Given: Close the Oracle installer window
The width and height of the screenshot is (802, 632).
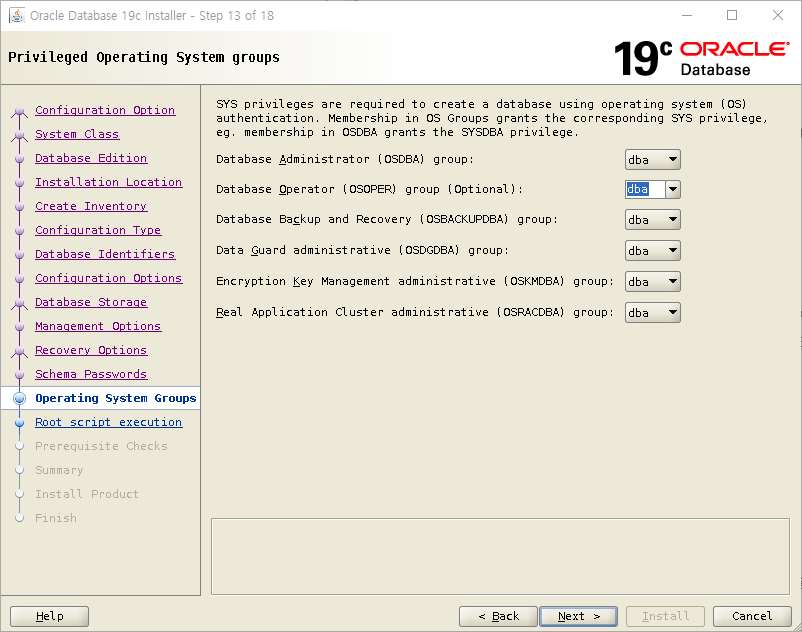Looking at the screenshot, I should (777, 15).
